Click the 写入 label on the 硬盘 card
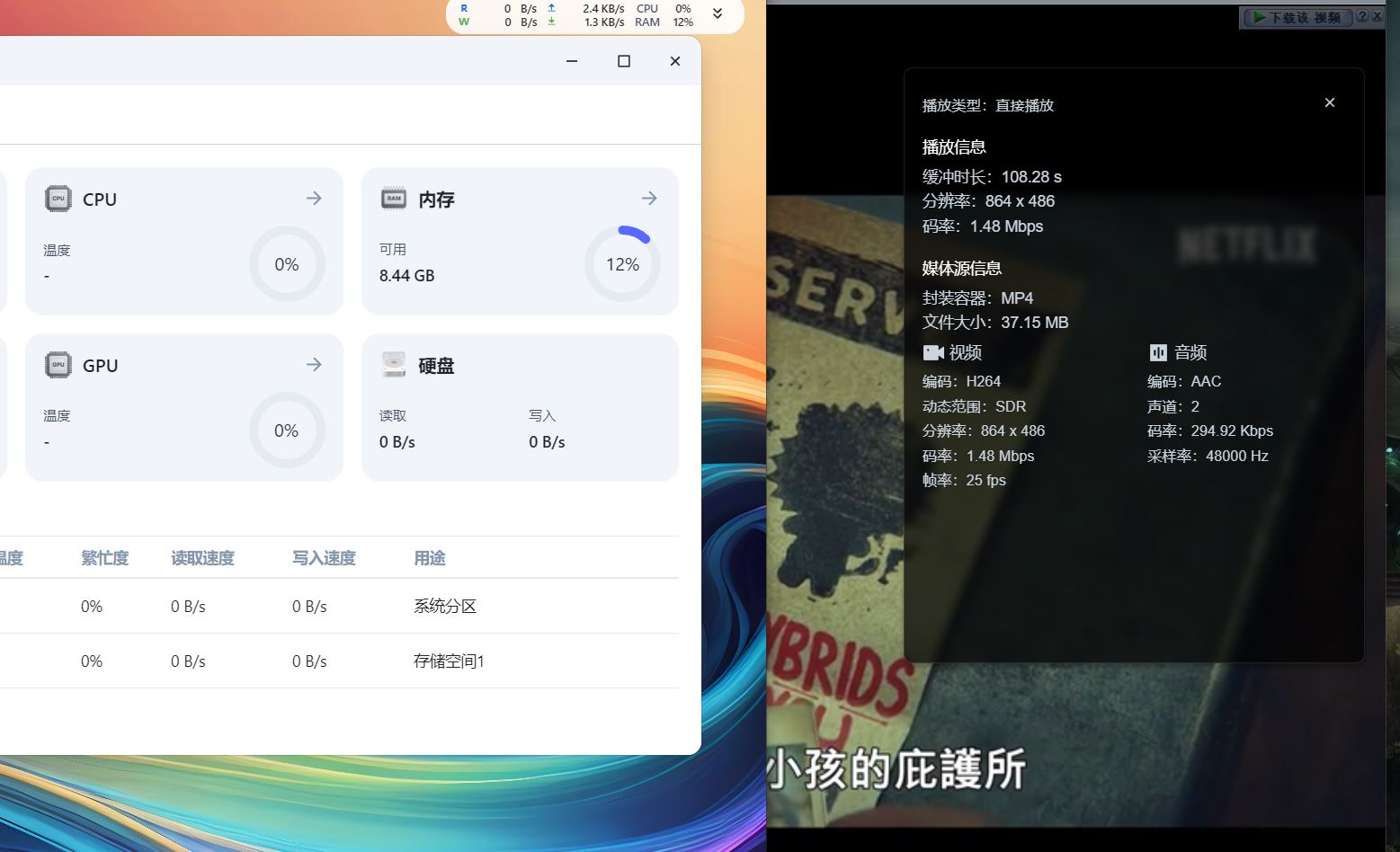Viewport: 1400px width, 852px height. [542, 416]
